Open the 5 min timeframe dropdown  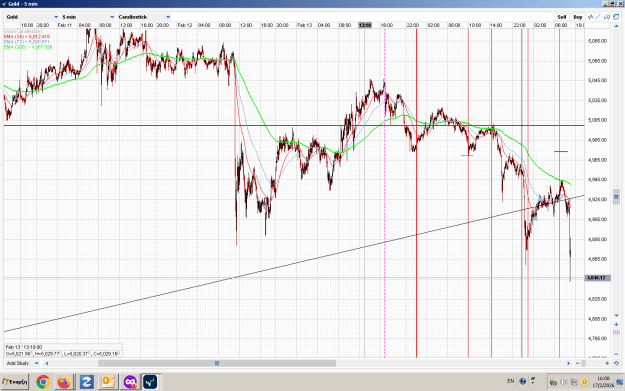coord(88,17)
